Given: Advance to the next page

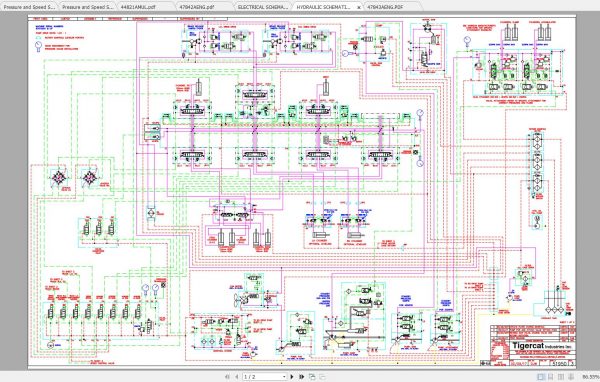Looking at the screenshot, I should click(x=292, y=377).
